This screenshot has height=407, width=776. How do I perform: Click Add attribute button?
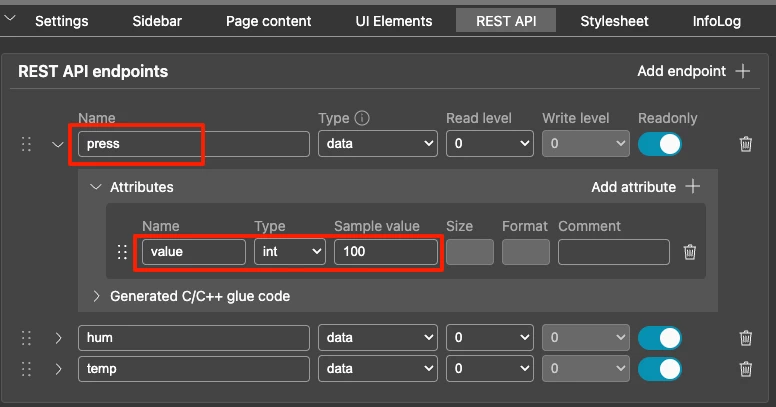[645, 187]
